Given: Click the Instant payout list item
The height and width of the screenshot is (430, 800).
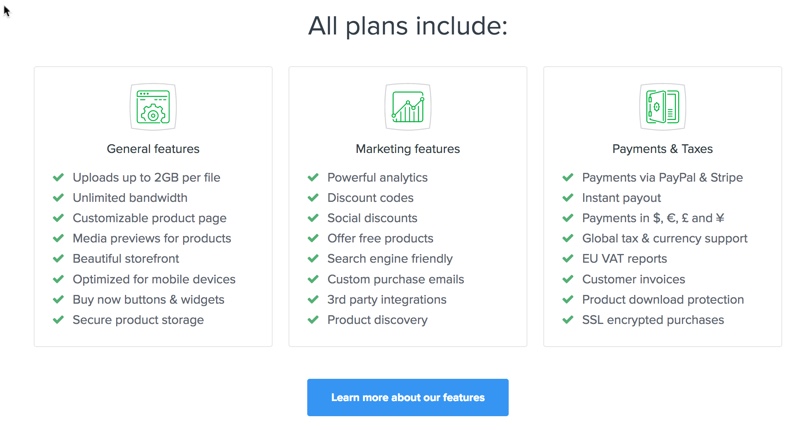Looking at the screenshot, I should coord(621,198).
